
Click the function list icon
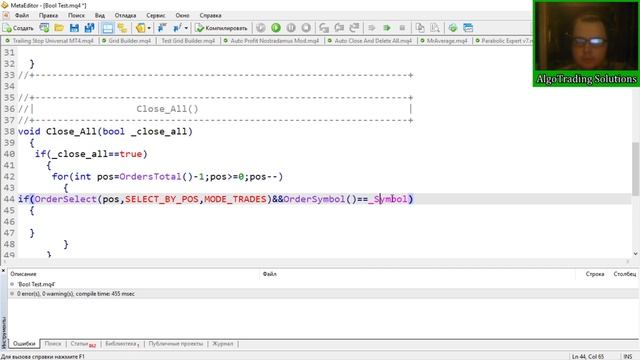[177, 28]
